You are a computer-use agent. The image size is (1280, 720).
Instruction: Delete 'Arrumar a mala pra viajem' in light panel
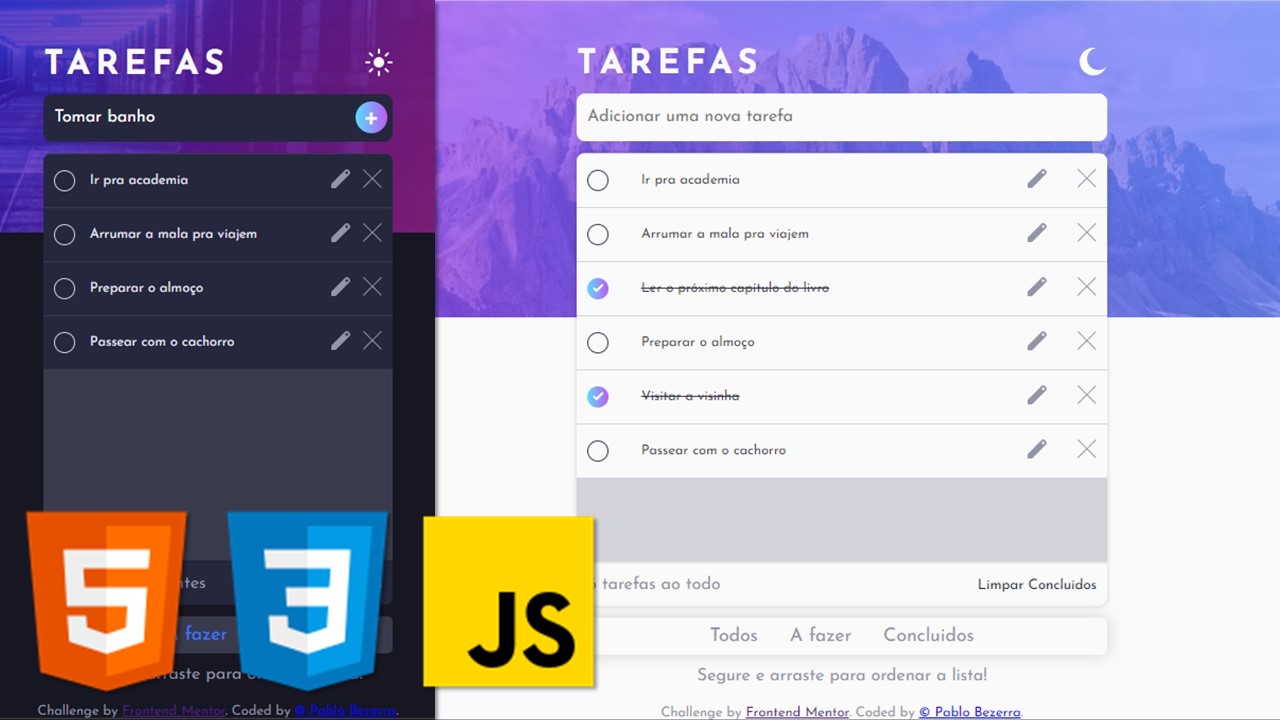pos(1087,233)
